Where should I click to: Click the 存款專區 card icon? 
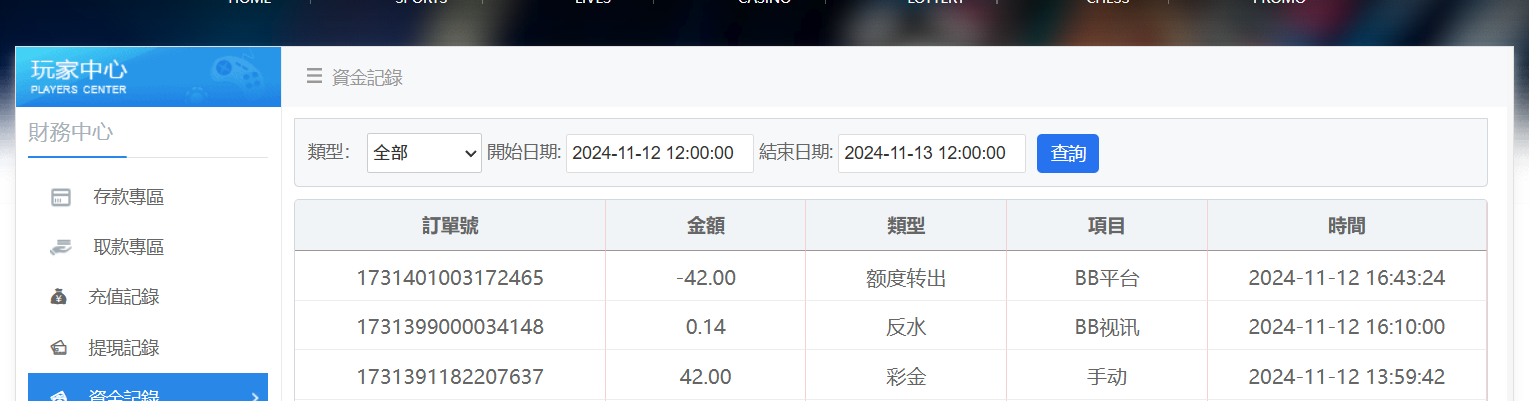(61, 197)
